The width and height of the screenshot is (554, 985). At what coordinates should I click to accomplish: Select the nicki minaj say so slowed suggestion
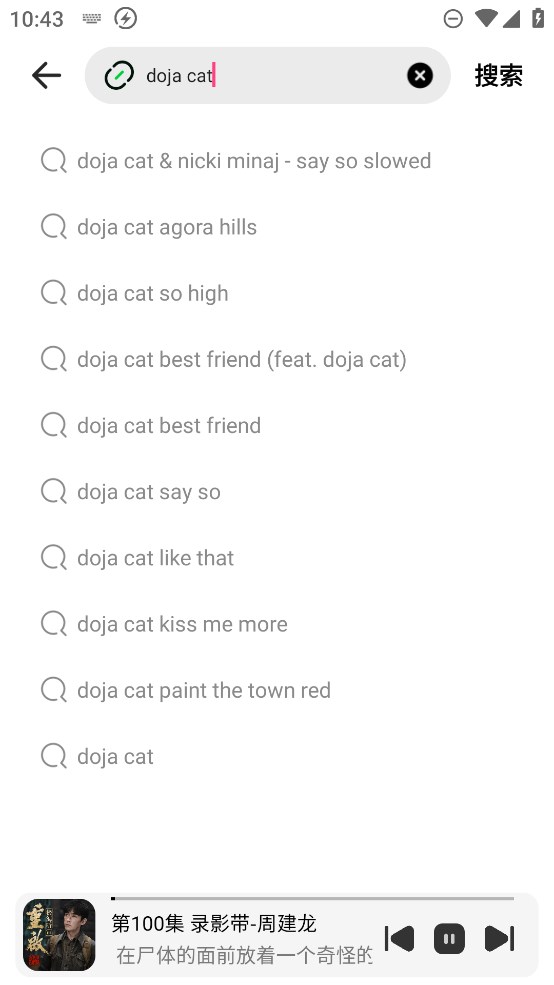[x=277, y=161]
